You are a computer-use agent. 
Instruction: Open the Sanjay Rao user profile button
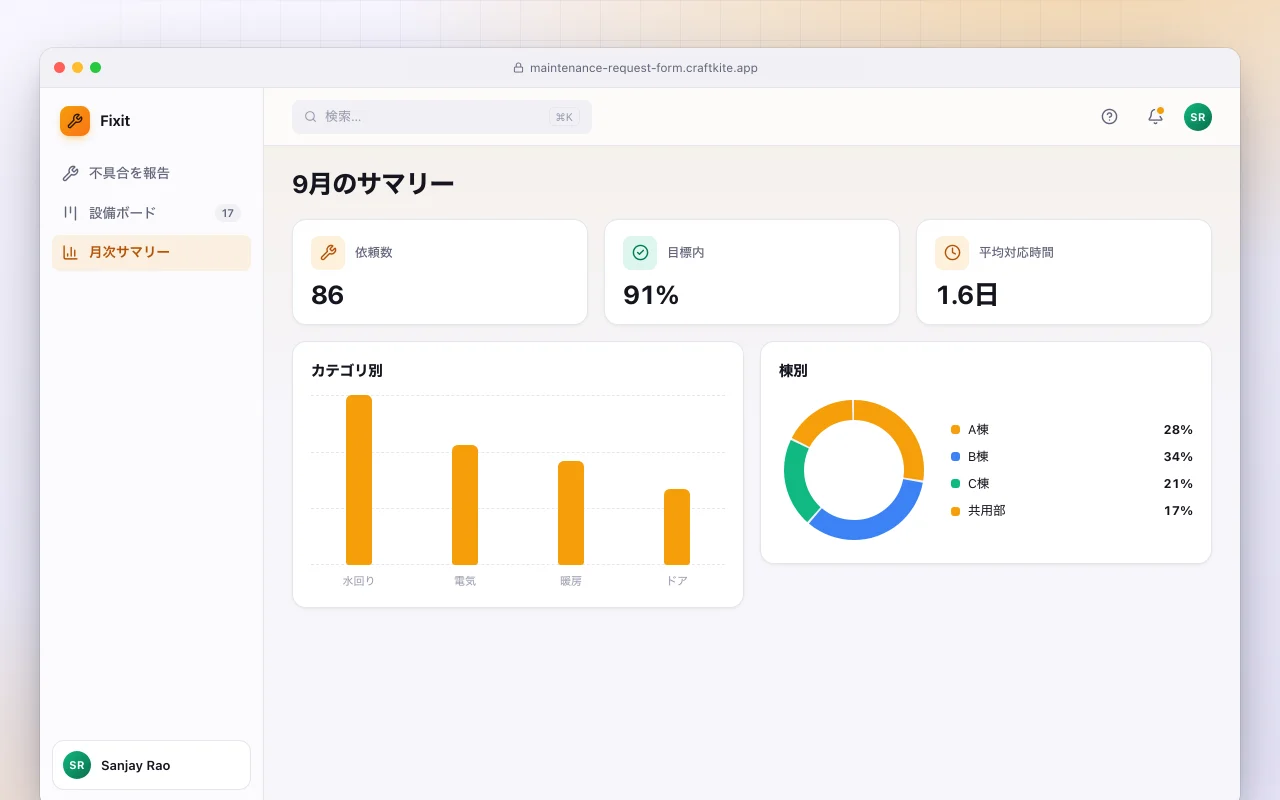pyautogui.click(x=151, y=766)
